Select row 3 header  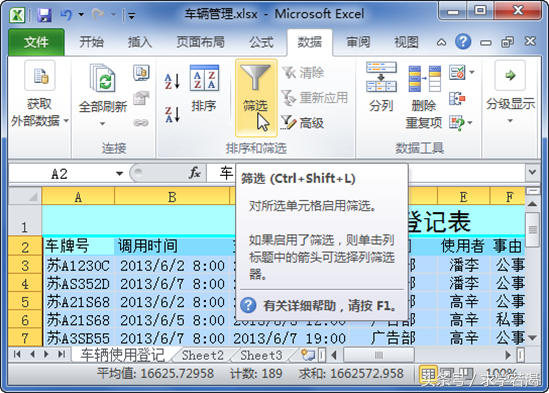click(25, 266)
